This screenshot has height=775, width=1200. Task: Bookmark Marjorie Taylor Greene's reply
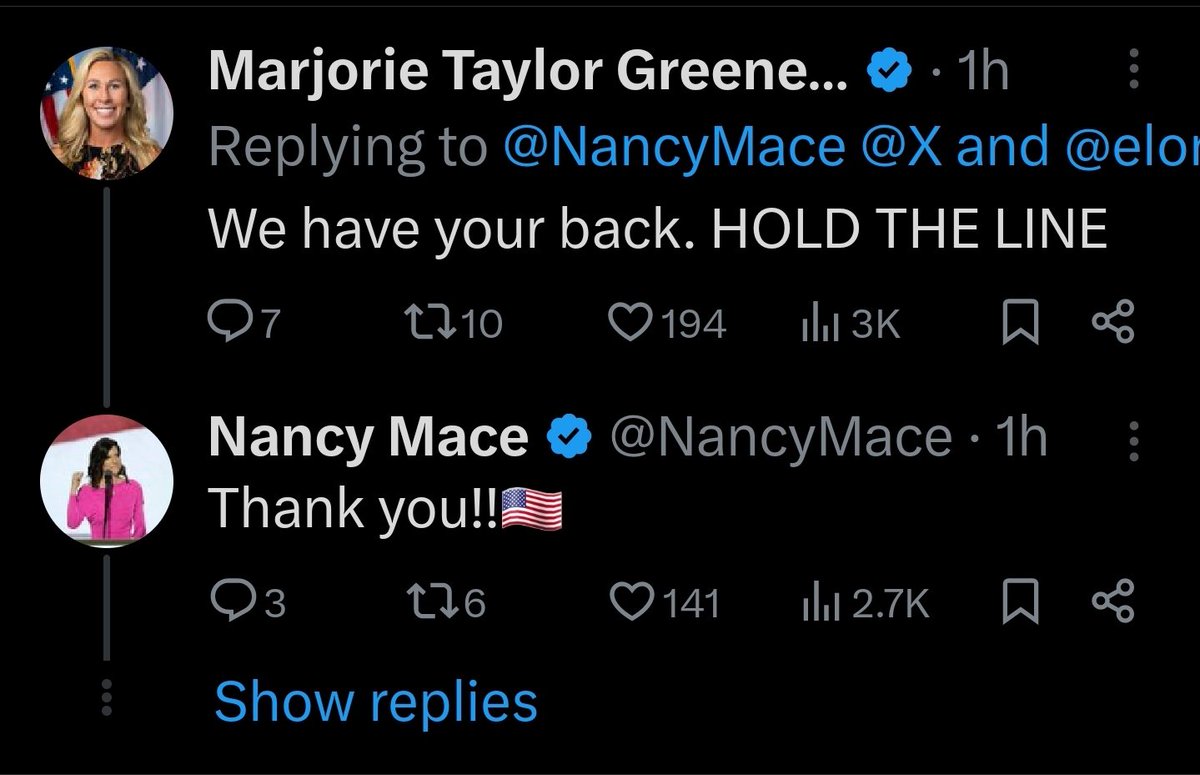[x=1019, y=322]
